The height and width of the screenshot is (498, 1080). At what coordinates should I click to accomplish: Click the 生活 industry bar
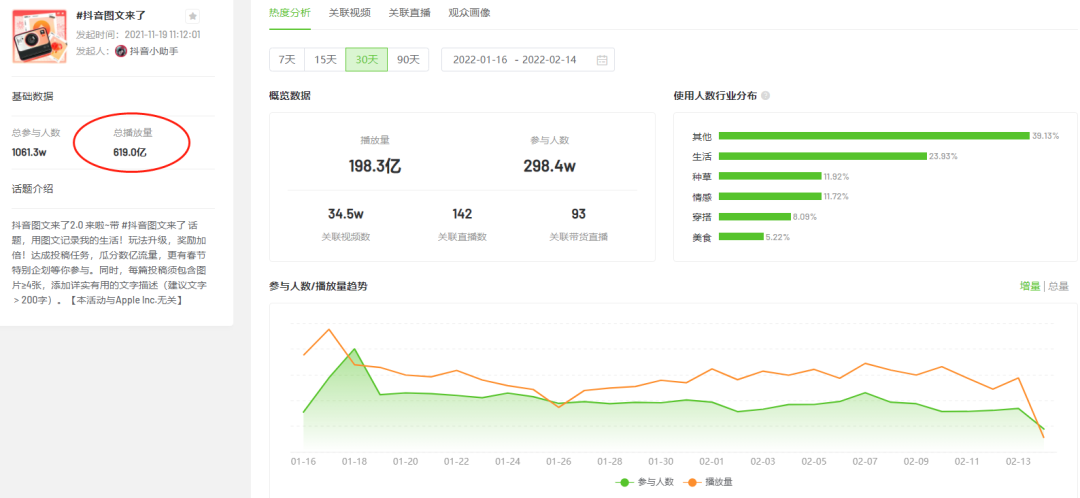pos(822,156)
